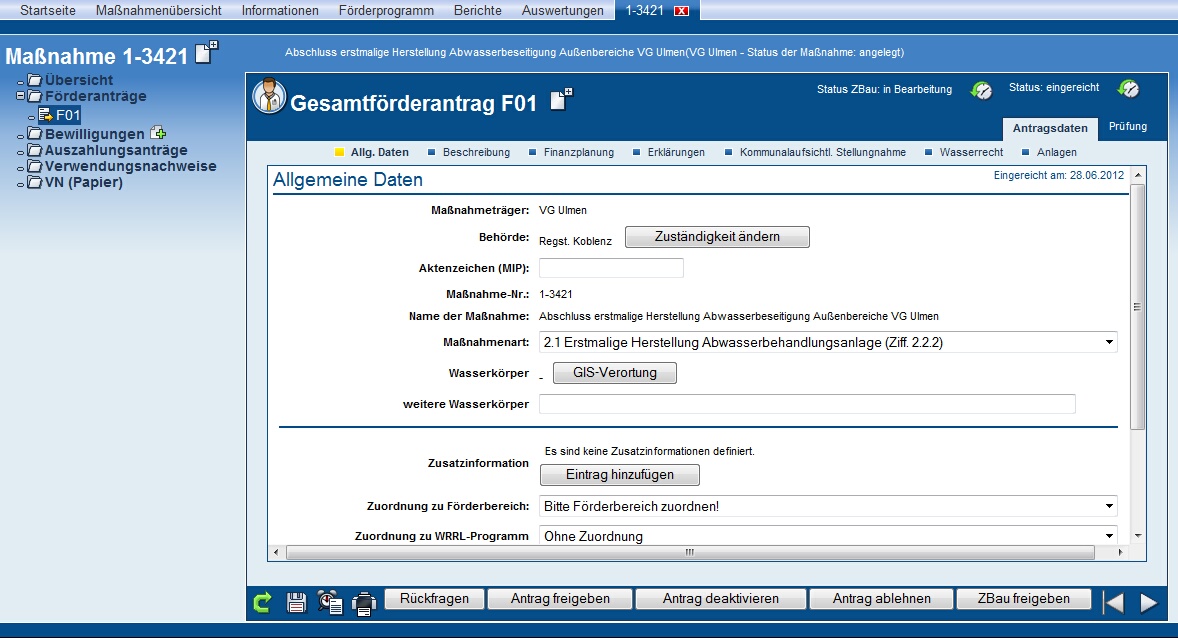This screenshot has width=1178, height=638.
Task: Open the Verwendungsnachweise folder
Action: tap(131, 166)
